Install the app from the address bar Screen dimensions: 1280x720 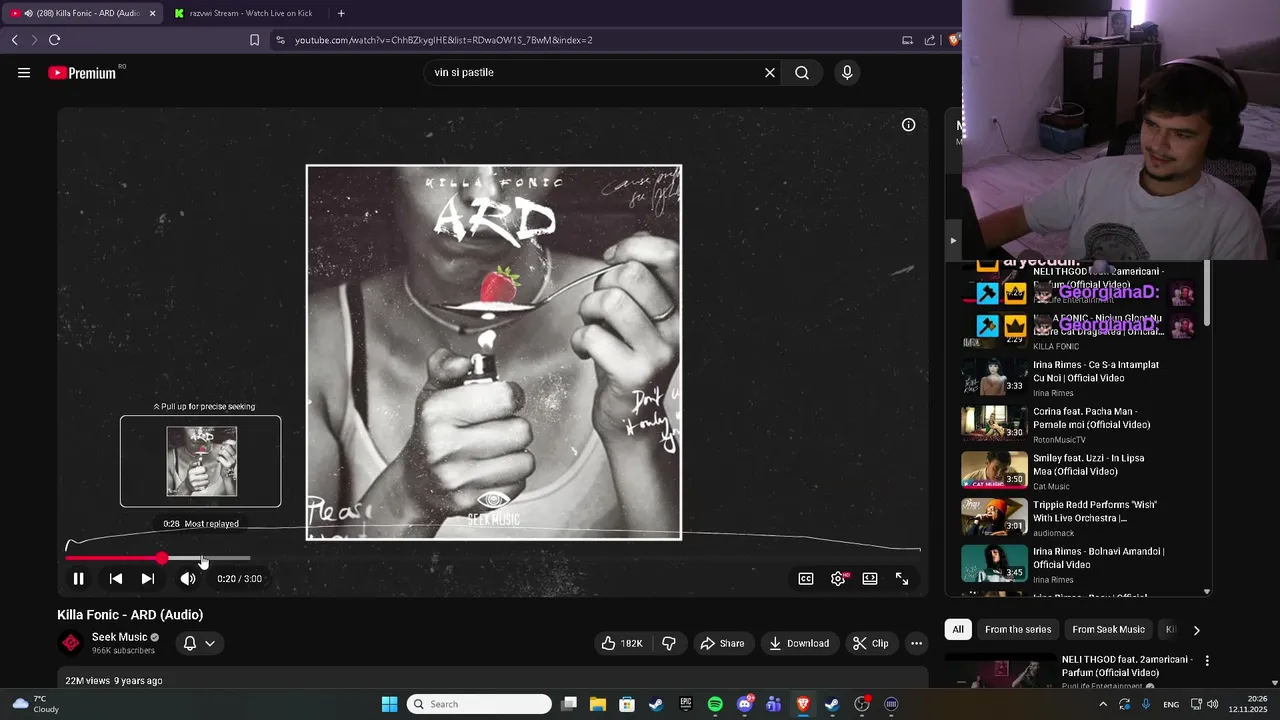[x=907, y=40]
